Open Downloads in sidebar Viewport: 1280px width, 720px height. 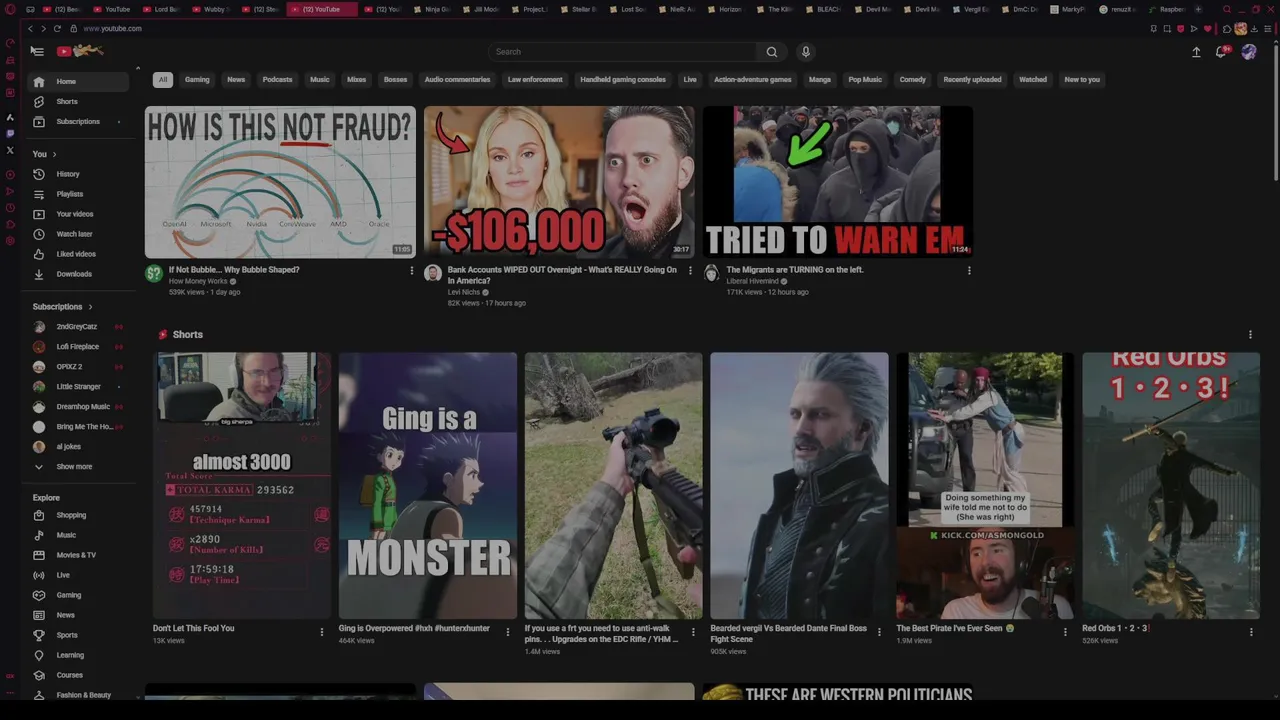point(80,274)
